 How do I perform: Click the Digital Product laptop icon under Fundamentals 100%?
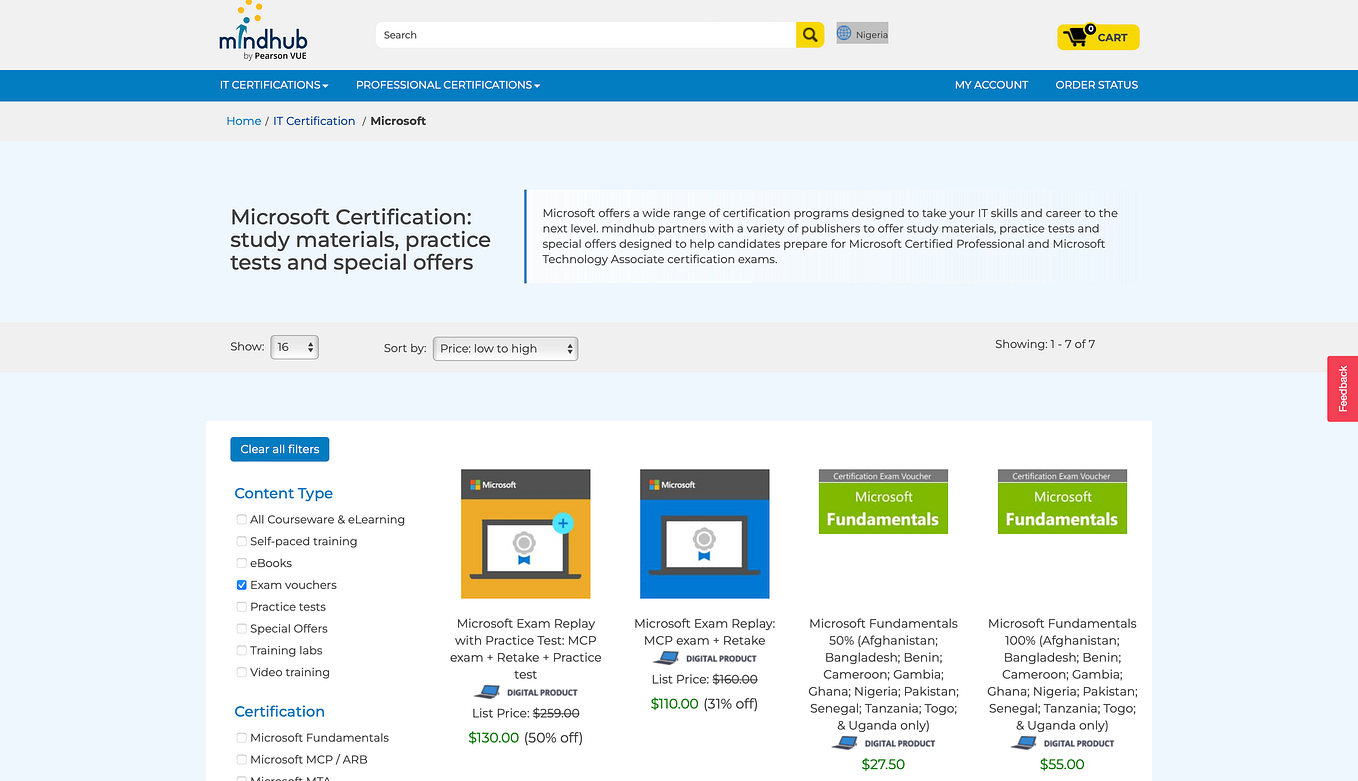point(1024,743)
